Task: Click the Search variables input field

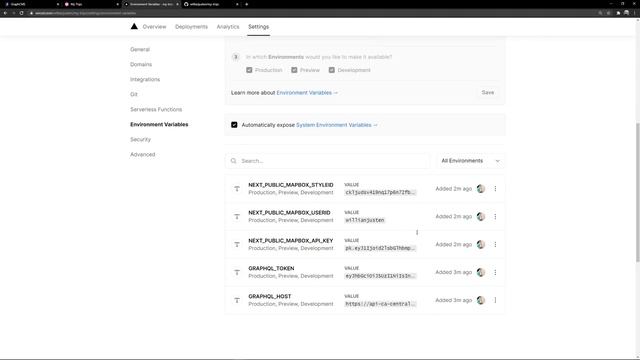Action: point(327,161)
